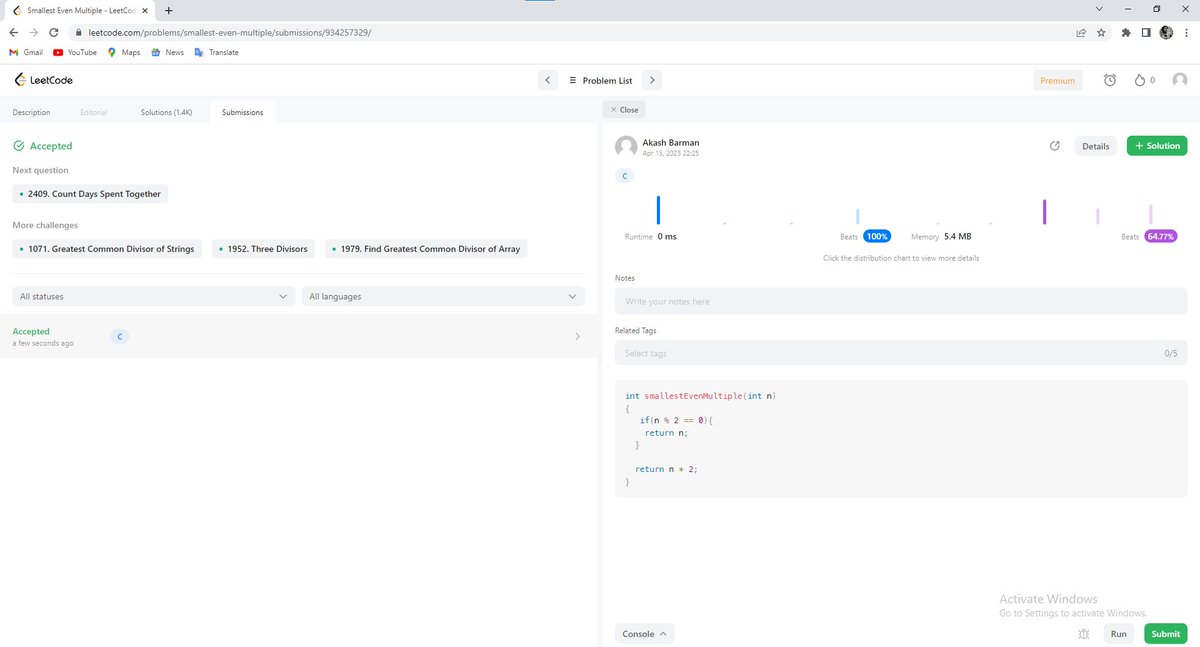1200x647 pixels.
Task: Switch to the Editorial tab
Action: coord(94,112)
